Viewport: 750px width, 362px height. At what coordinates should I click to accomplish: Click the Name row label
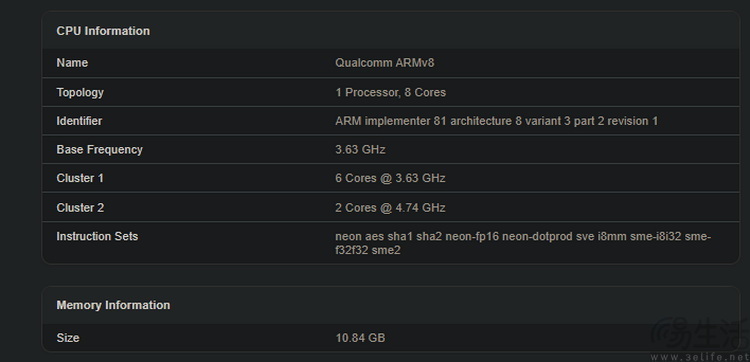pos(72,63)
